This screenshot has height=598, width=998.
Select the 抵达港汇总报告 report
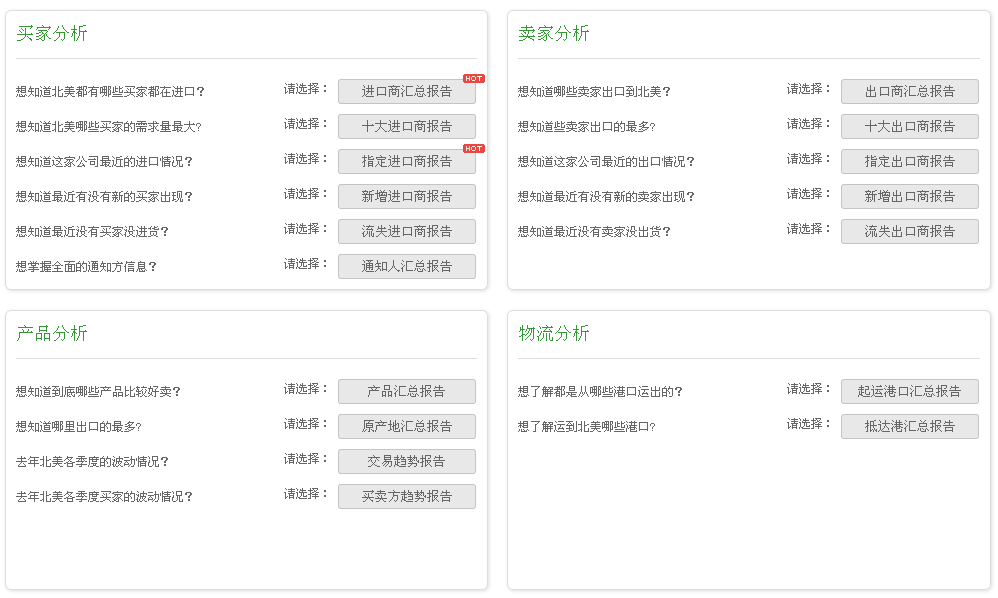(x=910, y=426)
